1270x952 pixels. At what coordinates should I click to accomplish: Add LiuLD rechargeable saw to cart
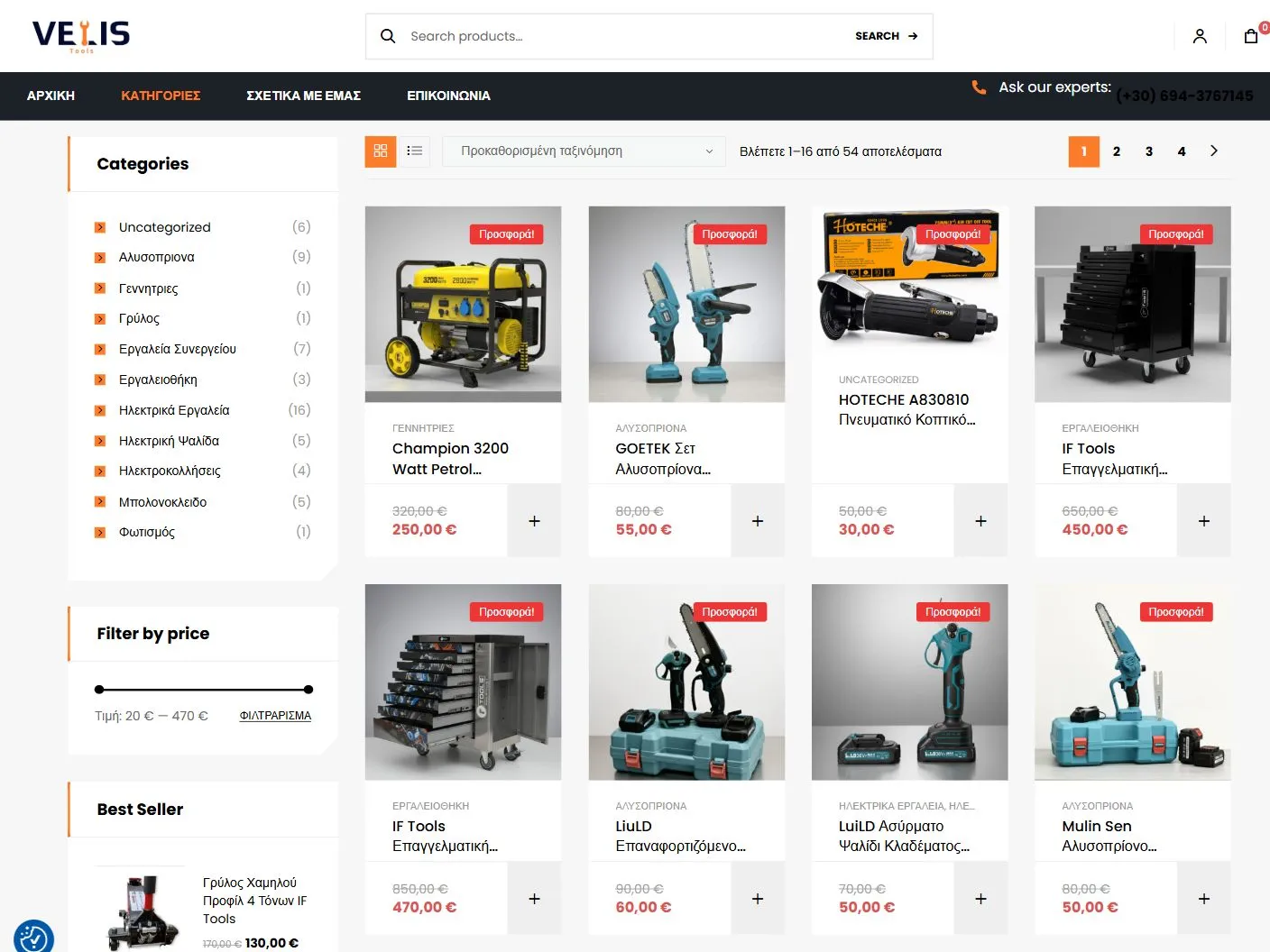pos(758,899)
